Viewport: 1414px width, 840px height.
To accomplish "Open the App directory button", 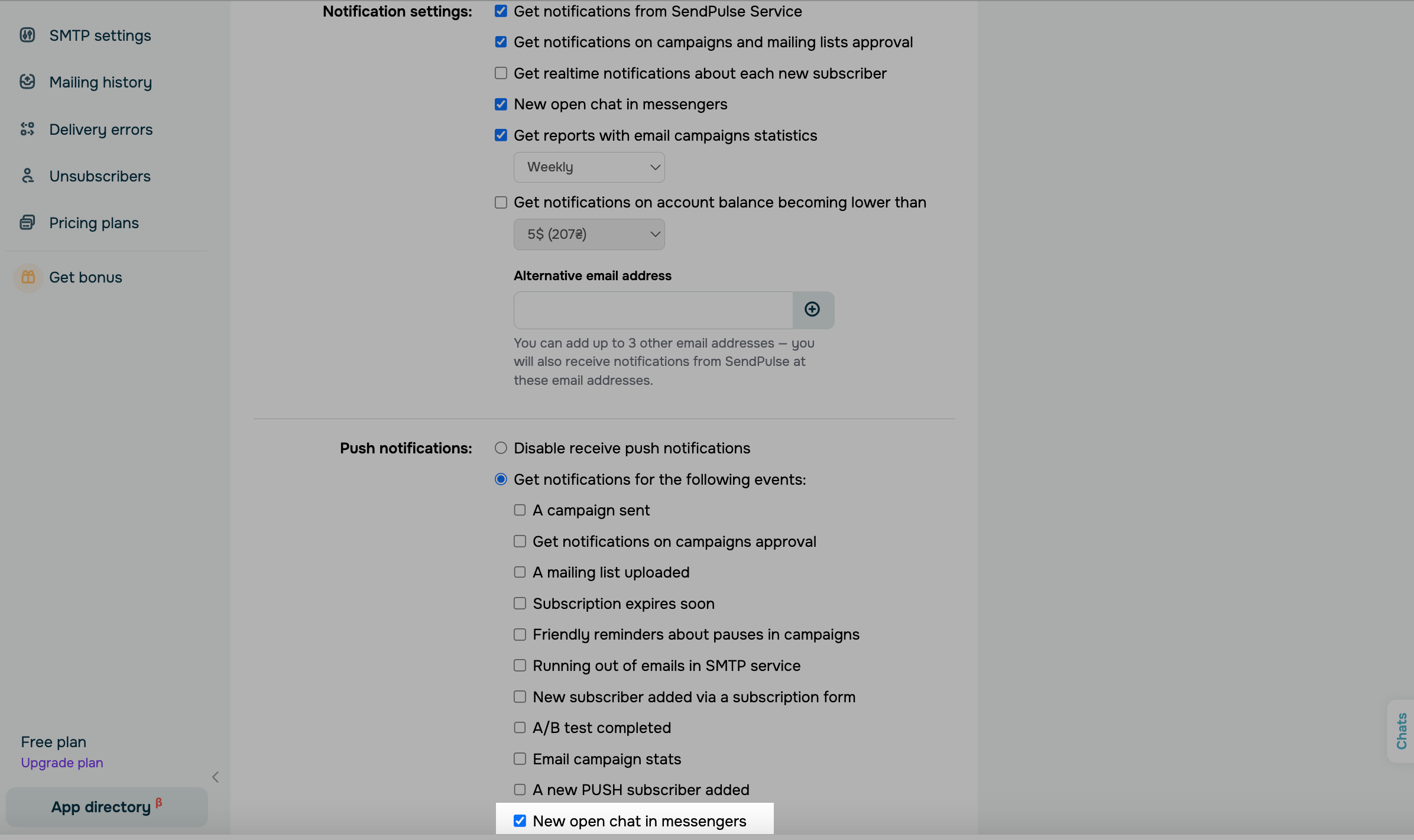I will coord(106,807).
